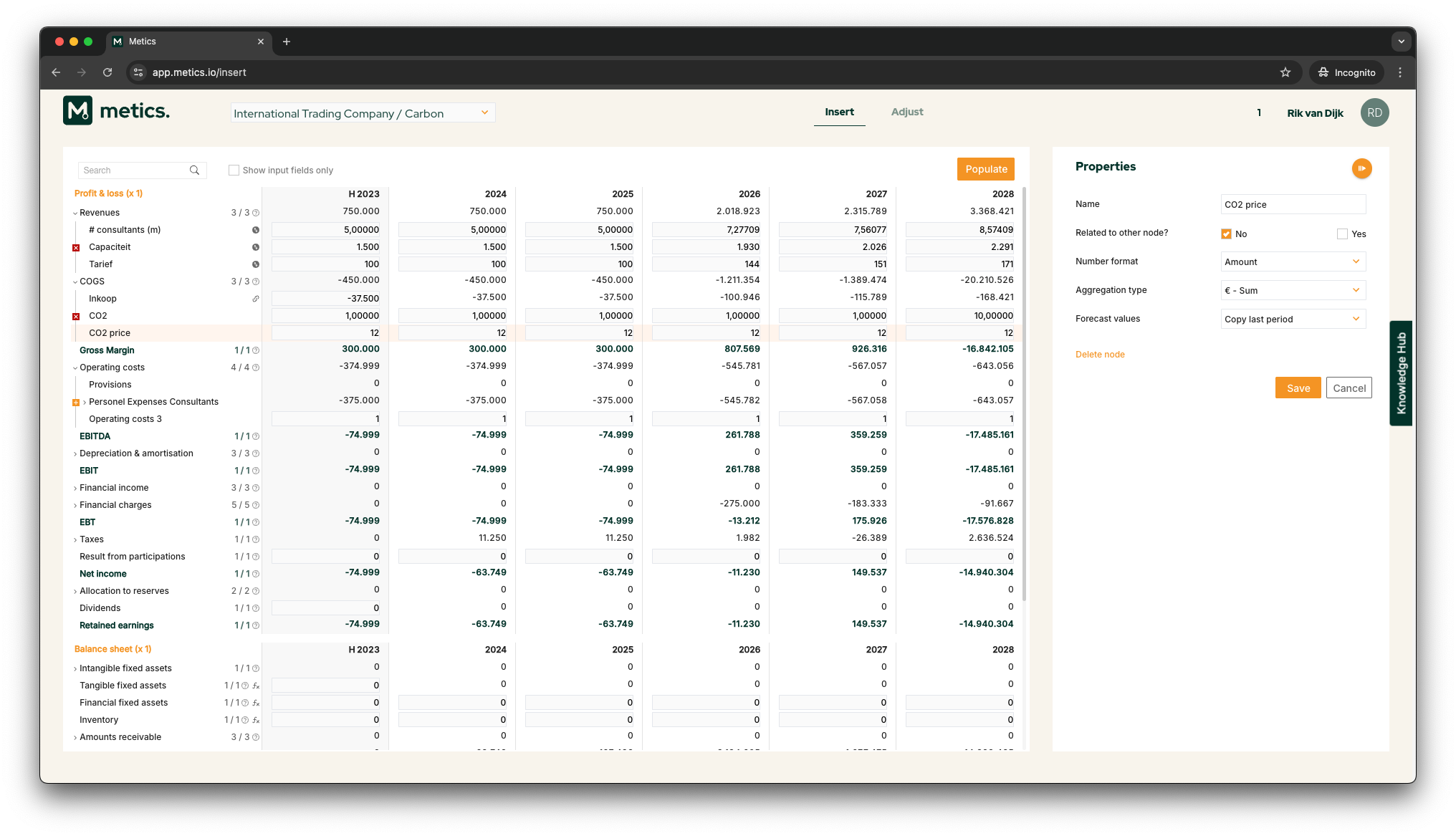Screen dimensions: 1456x836
Task: Click the red X icon beside Capaciteit
Action: coord(76,248)
